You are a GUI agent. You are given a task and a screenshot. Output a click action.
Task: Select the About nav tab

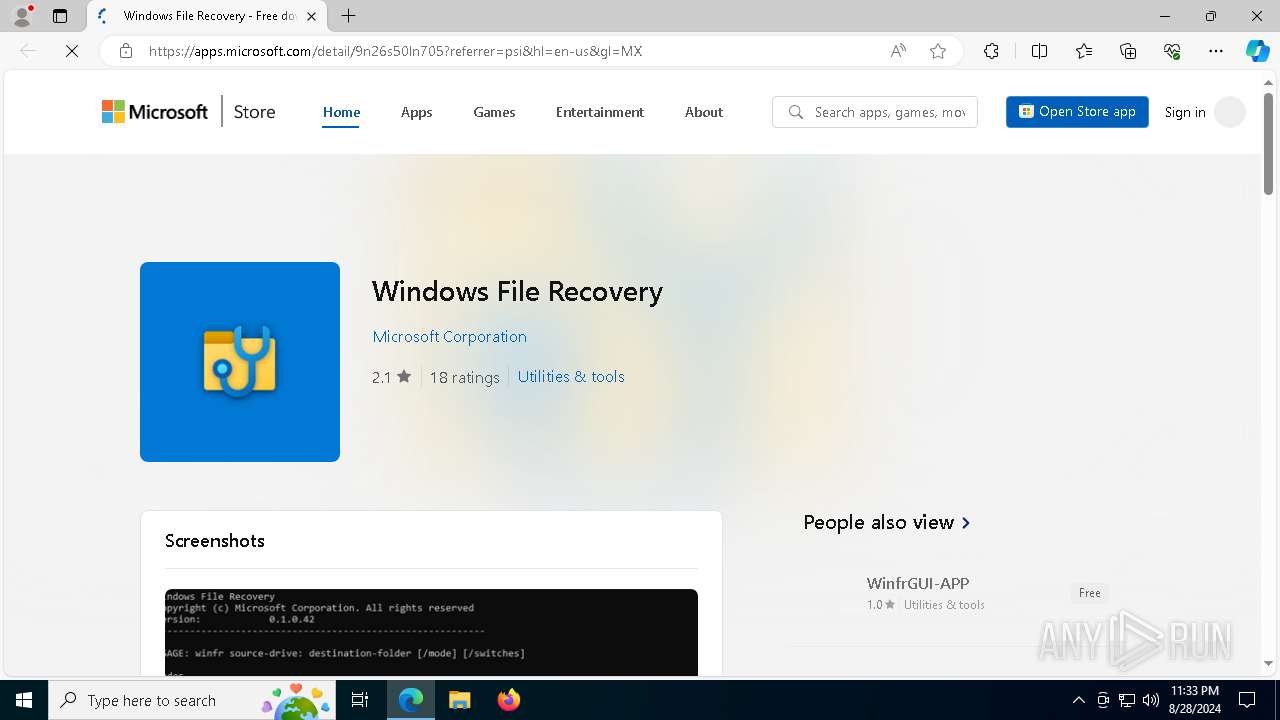click(704, 112)
